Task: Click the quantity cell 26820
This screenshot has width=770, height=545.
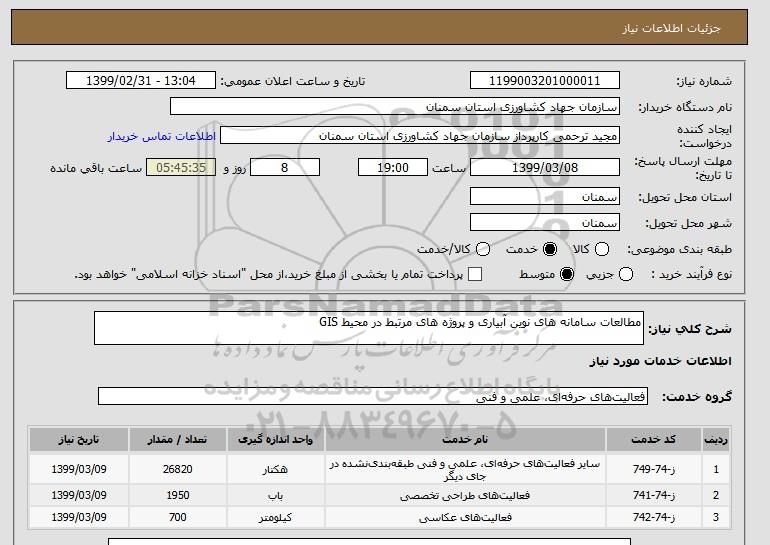Action: click(x=177, y=469)
